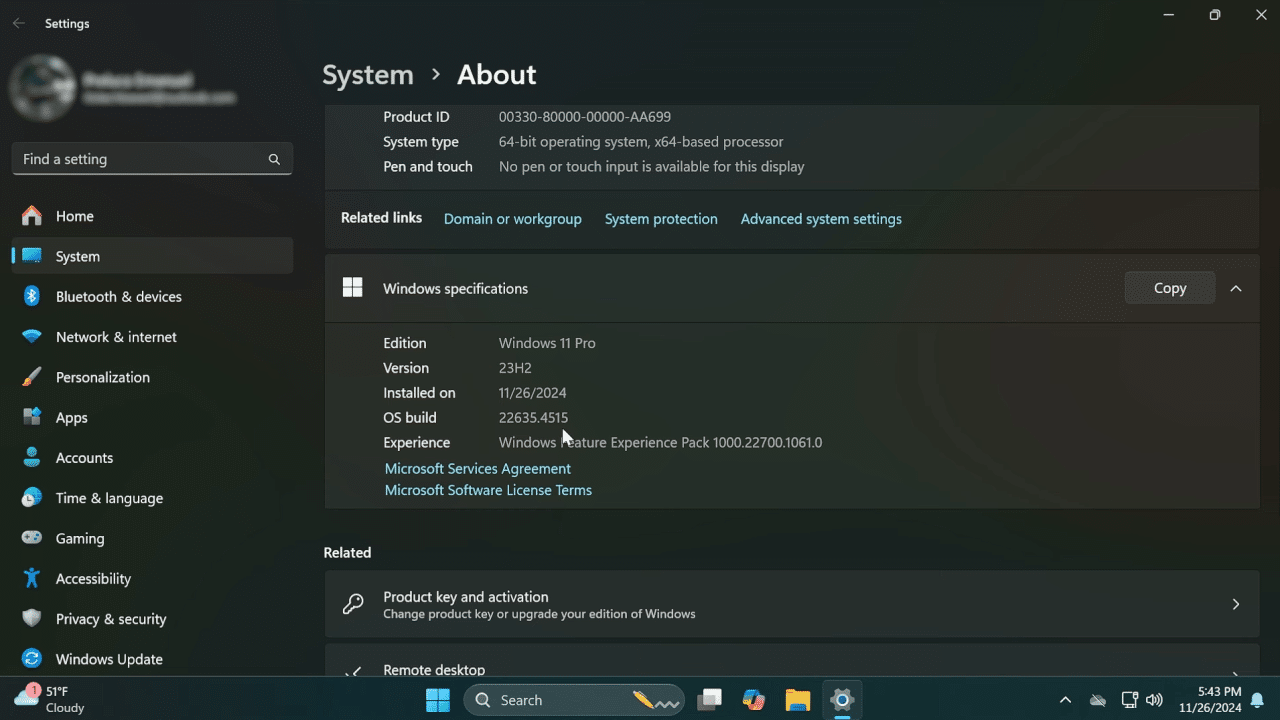Screen dimensions: 1280x720
Task: Open Microsoft Software License Terms
Action: pos(488,490)
